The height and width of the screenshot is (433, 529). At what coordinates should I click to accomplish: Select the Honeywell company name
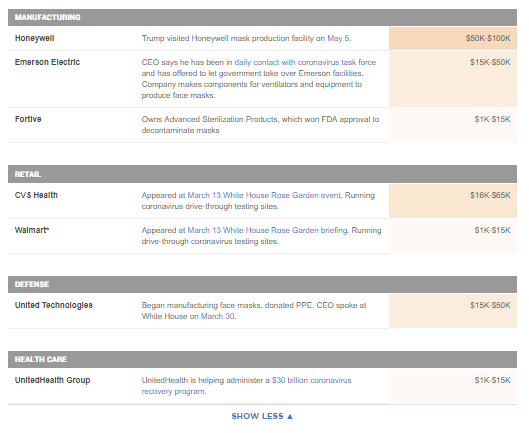(34, 38)
